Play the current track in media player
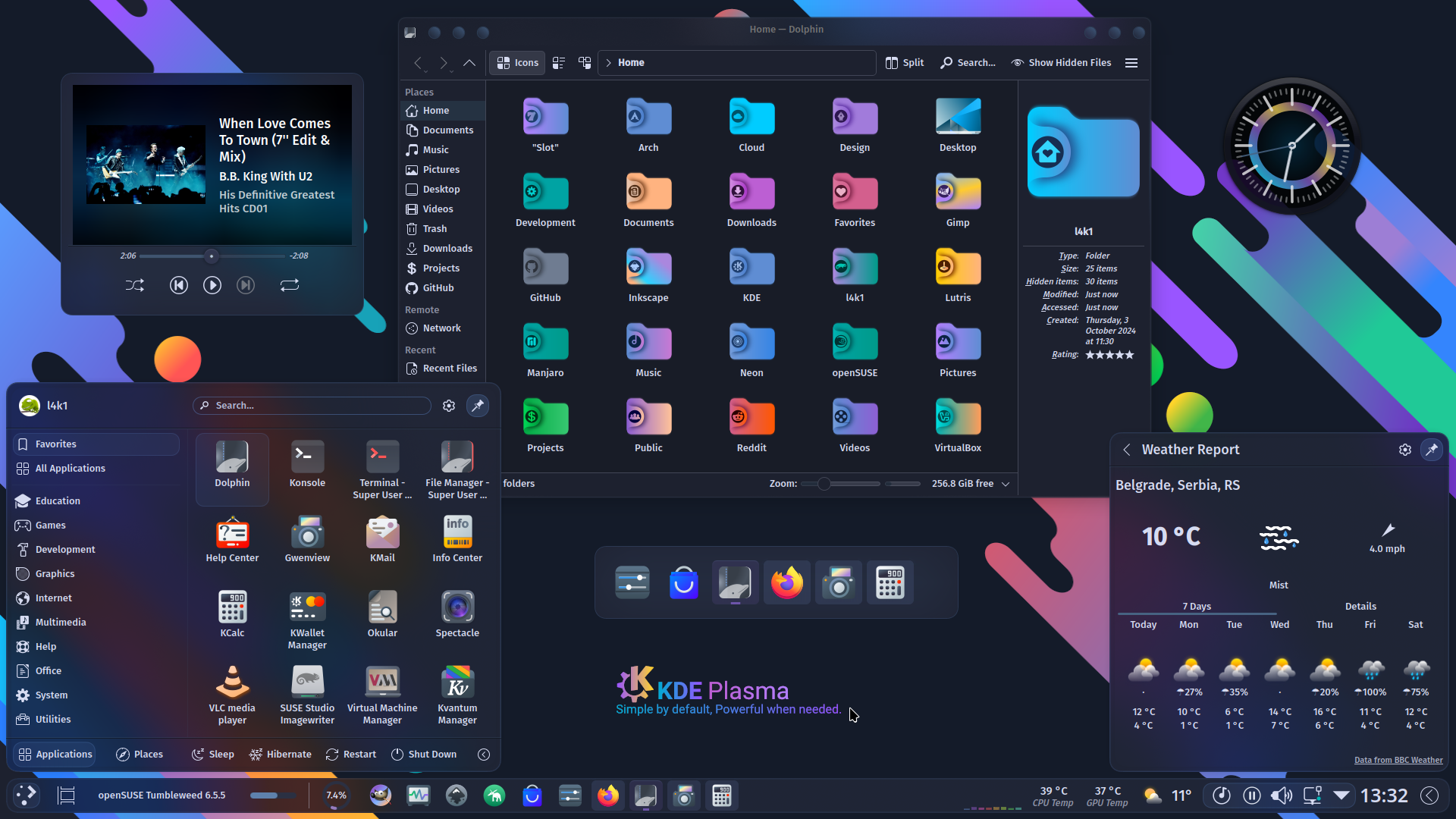This screenshot has width=1456, height=819. pos(212,285)
